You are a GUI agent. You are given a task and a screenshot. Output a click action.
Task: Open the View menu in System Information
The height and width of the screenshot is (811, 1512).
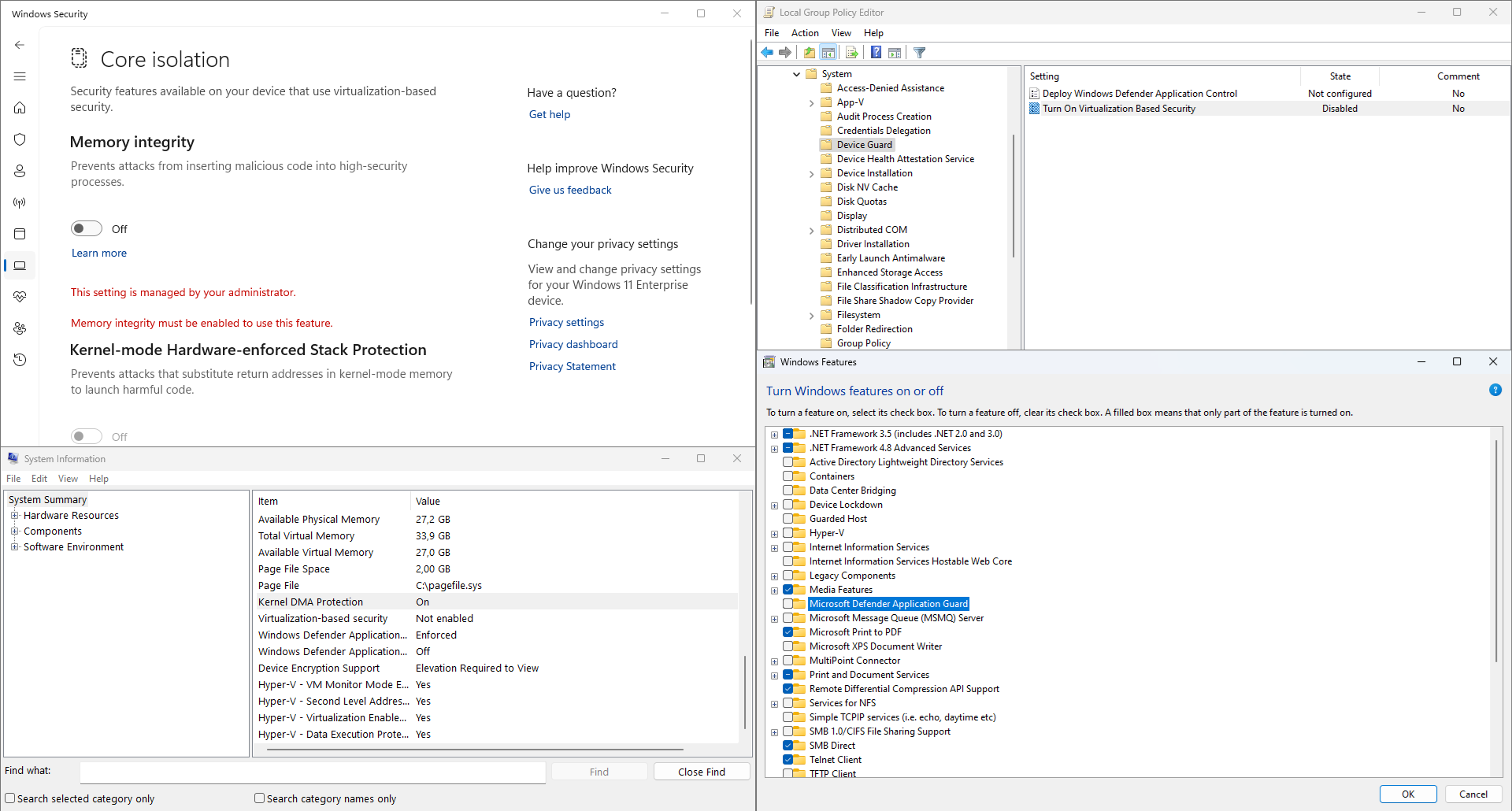tap(68, 479)
